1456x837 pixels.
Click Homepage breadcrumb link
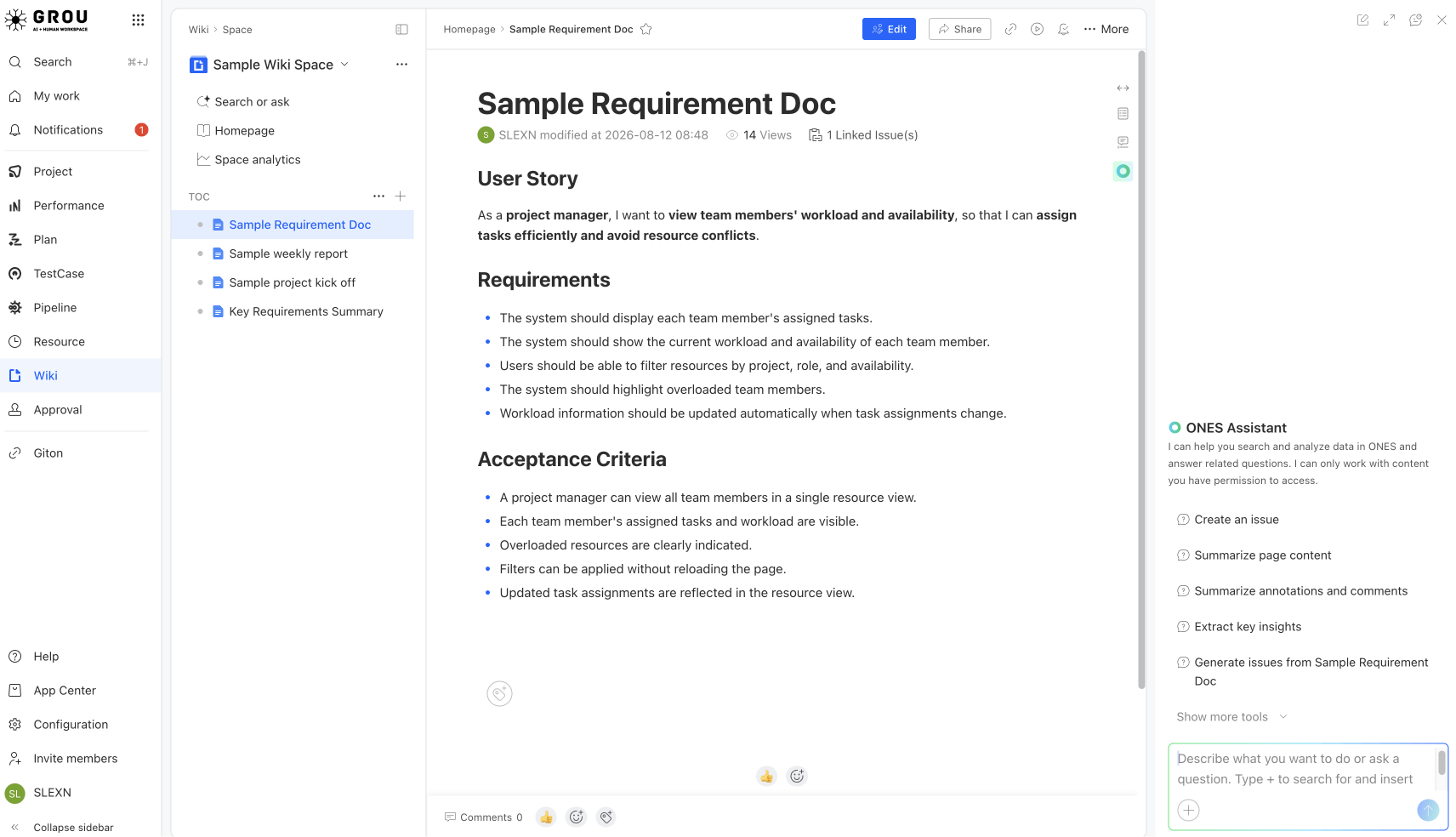pos(469,29)
